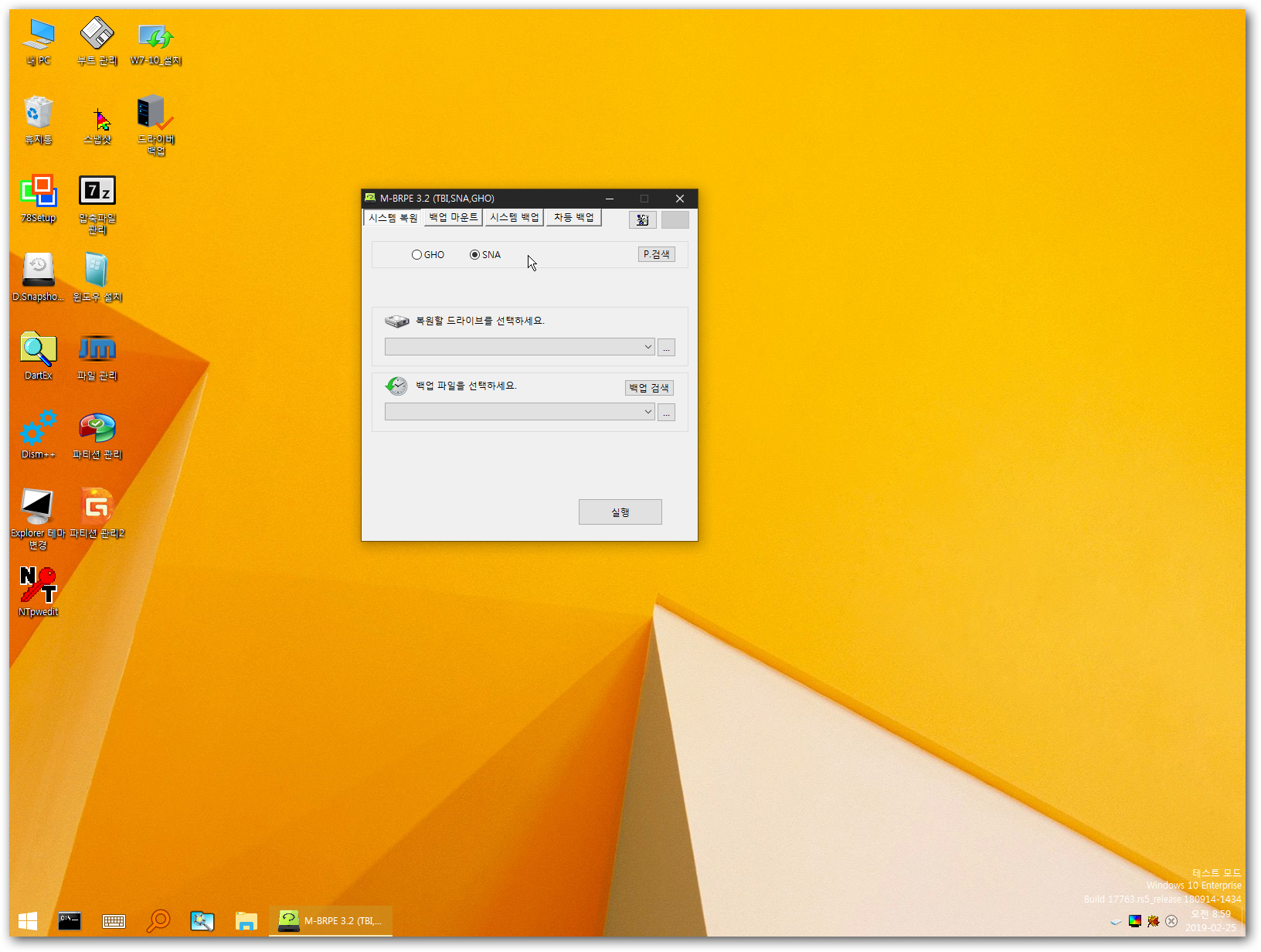Open command prompt from the taskbar
Image resolution: width=1261 pixels, height=952 pixels.
tap(70, 920)
